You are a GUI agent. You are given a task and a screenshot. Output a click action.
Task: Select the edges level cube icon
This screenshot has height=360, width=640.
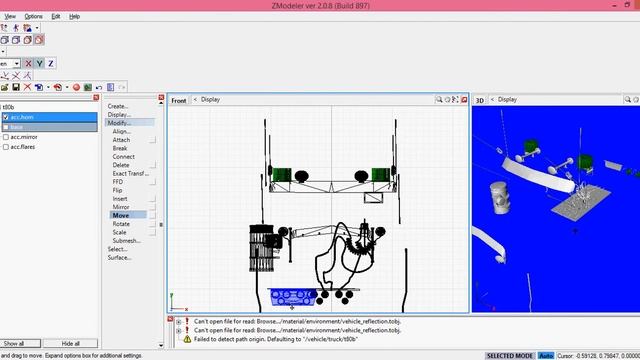click(x=16, y=40)
